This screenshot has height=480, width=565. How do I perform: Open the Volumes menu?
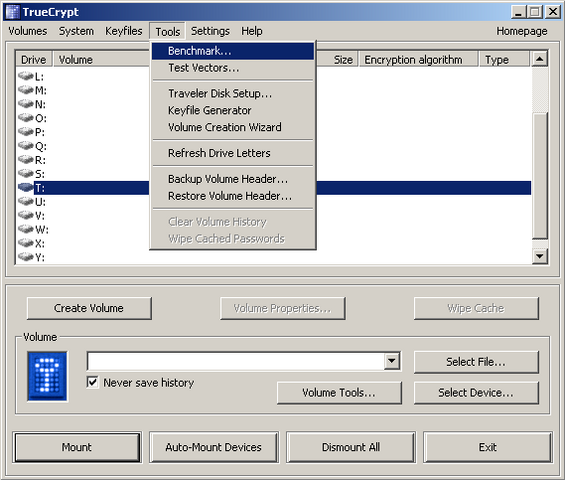28,31
